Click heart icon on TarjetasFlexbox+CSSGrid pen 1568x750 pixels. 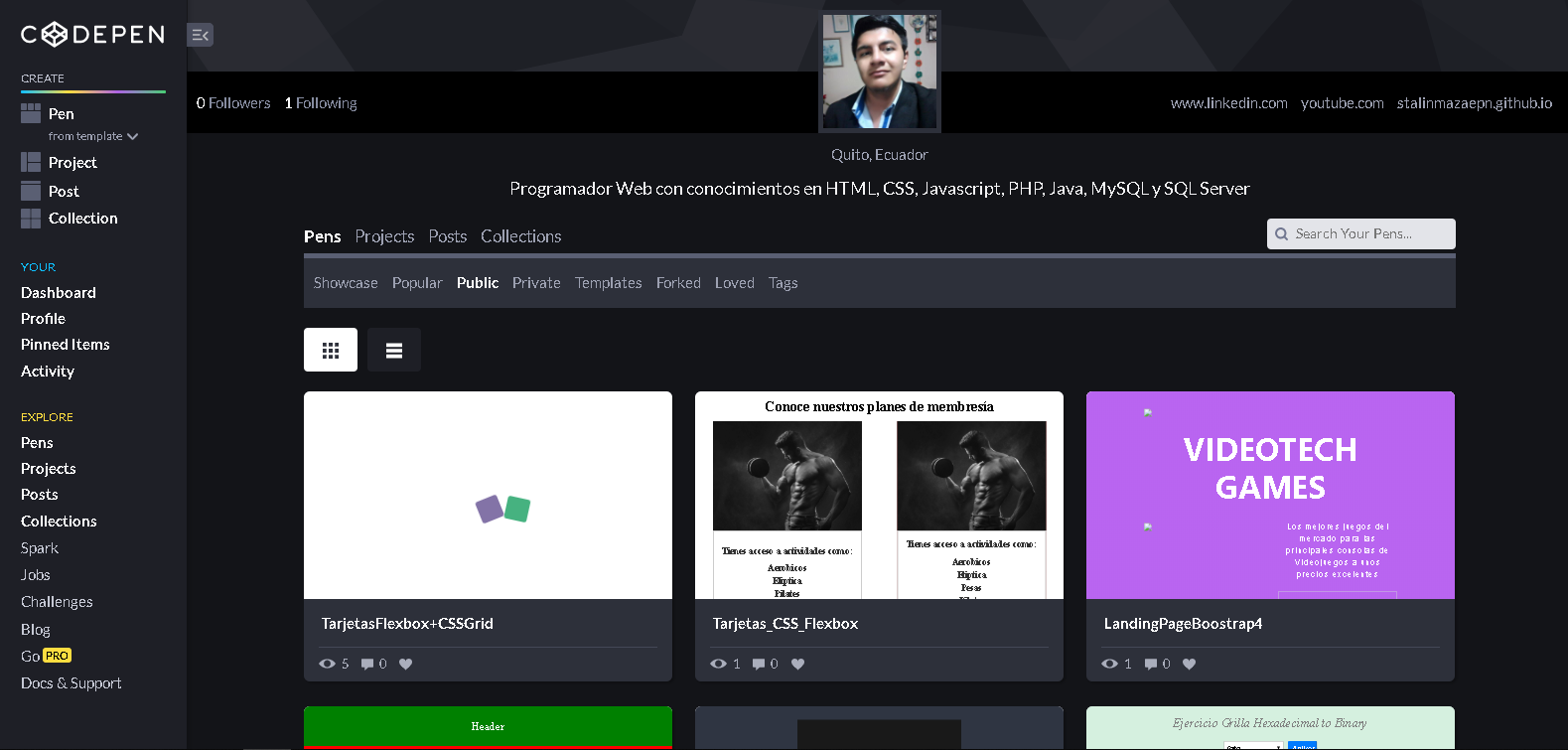pos(405,665)
